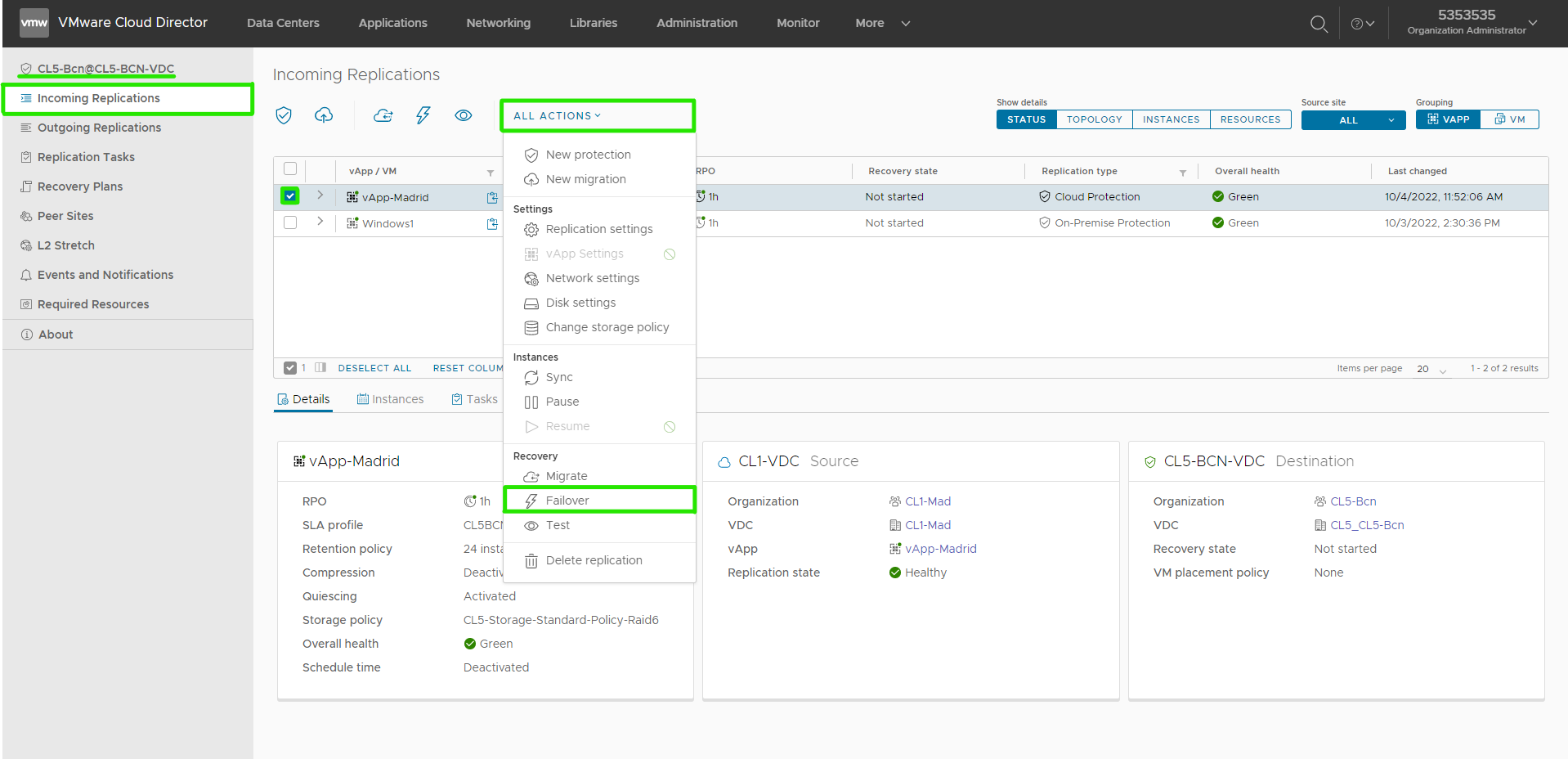
Task: Click the lightning Failover toolbar icon
Action: [423, 115]
